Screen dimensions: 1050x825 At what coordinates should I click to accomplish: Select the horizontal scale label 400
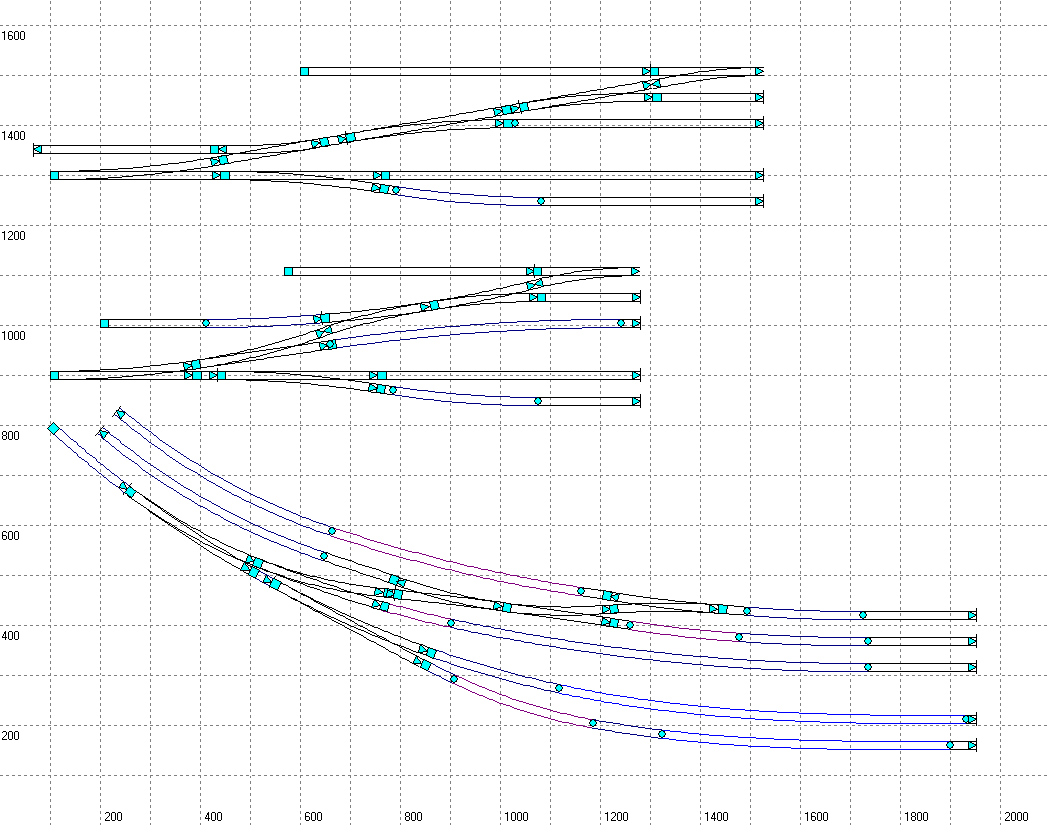tap(213, 816)
